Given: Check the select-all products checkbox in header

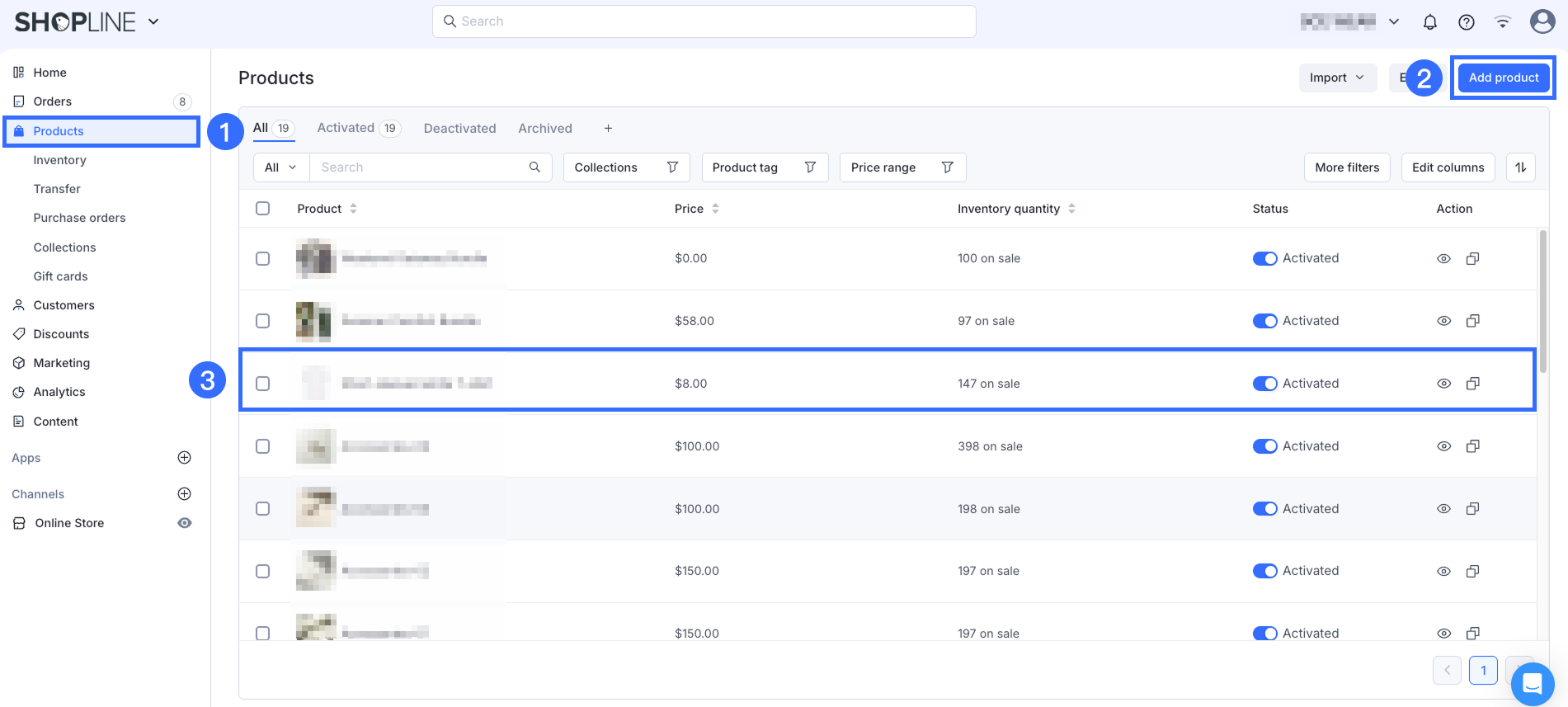Looking at the screenshot, I should pos(262,209).
